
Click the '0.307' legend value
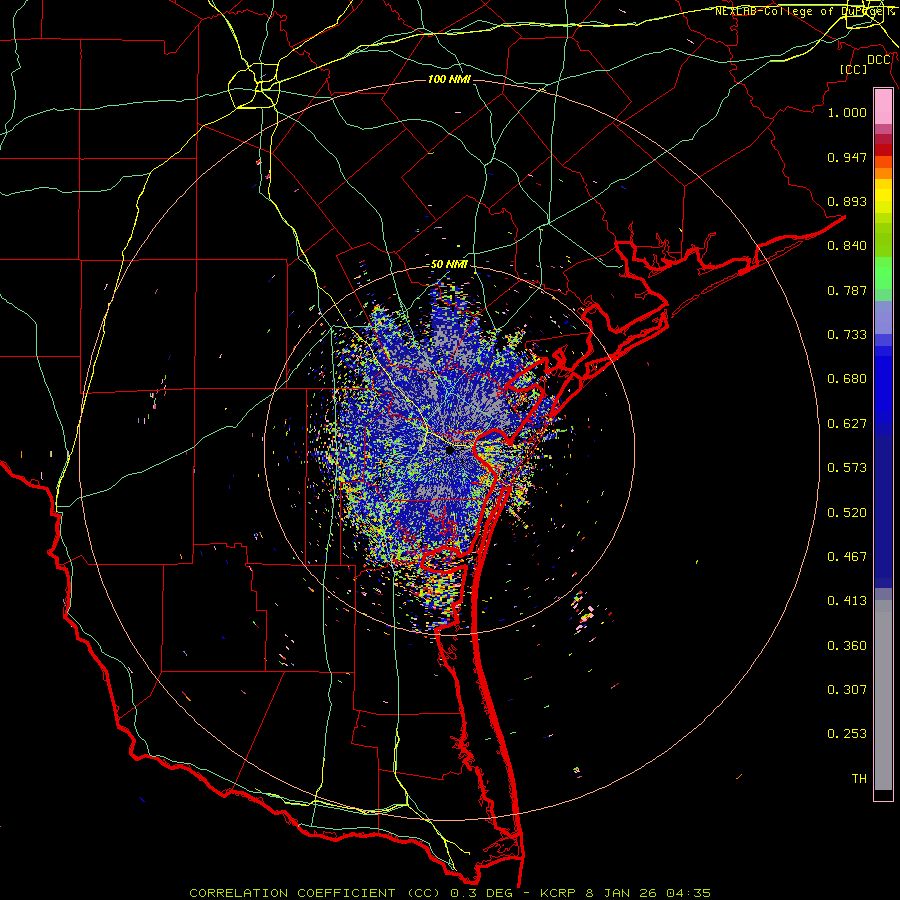(847, 690)
